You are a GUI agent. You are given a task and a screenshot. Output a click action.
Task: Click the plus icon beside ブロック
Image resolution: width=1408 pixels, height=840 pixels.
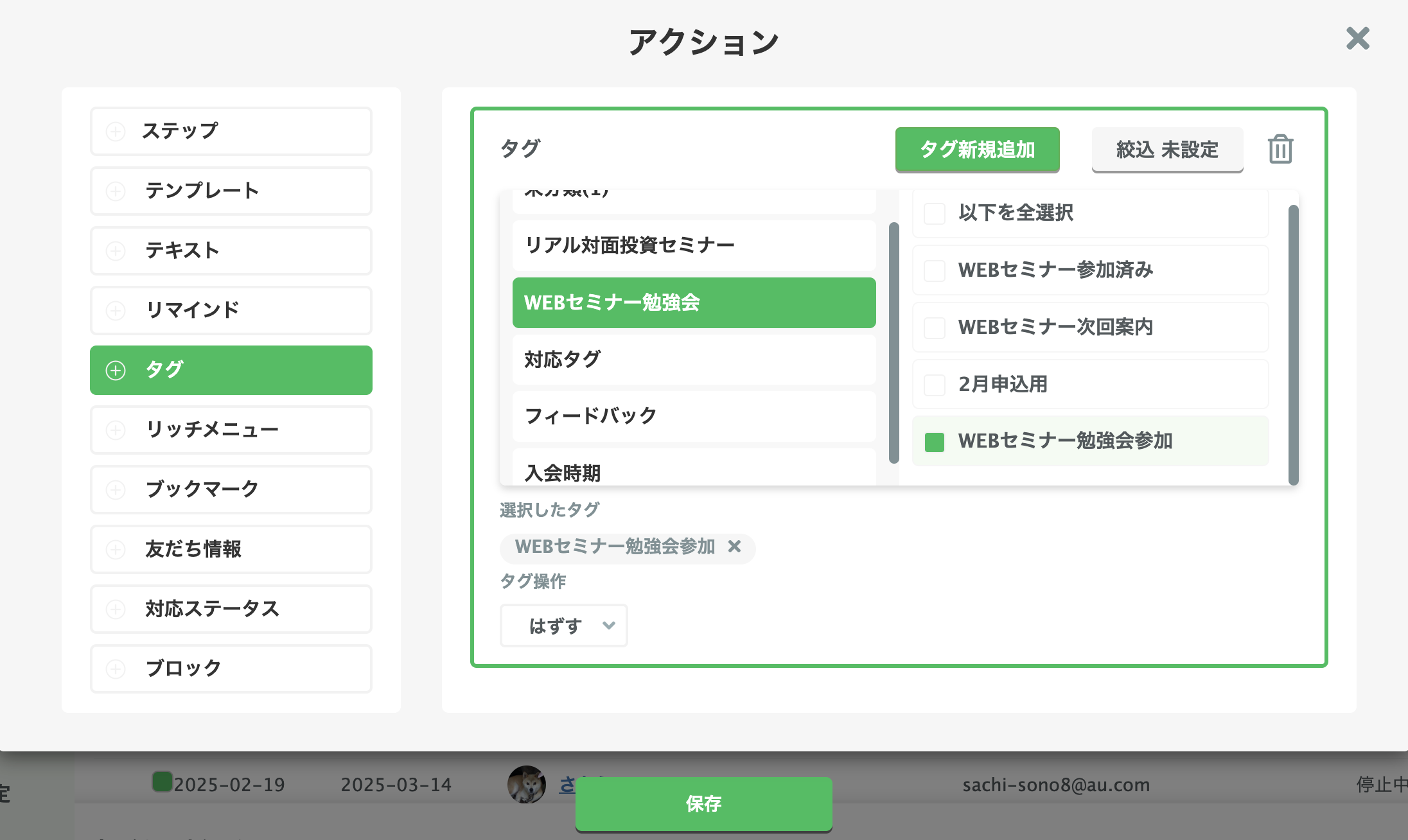[x=116, y=669]
